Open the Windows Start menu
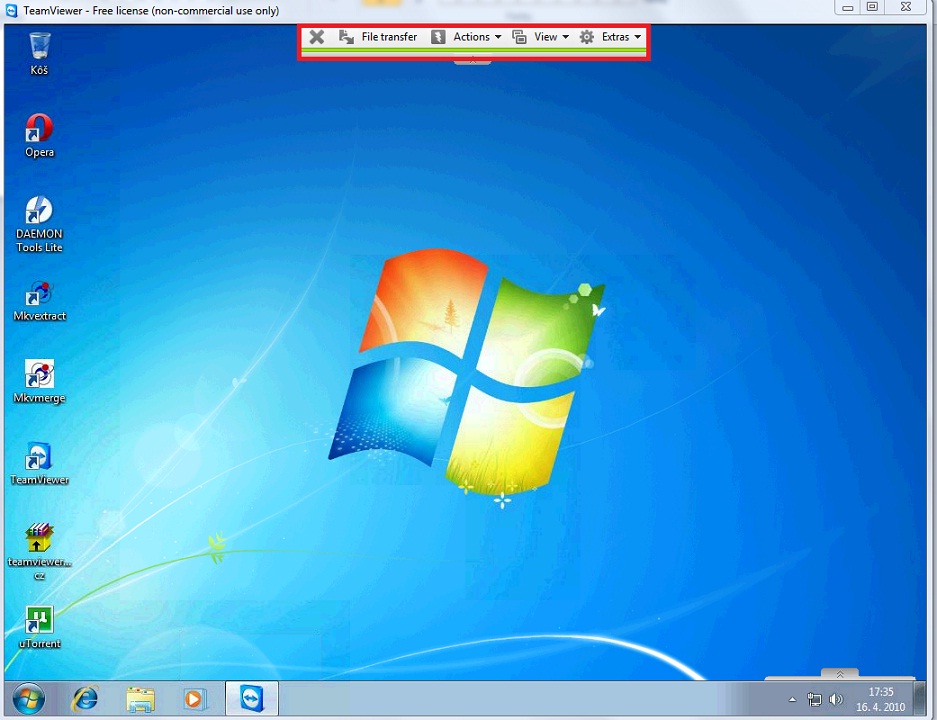Viewport: 937px width, 720px height. (x=27, y=698)
